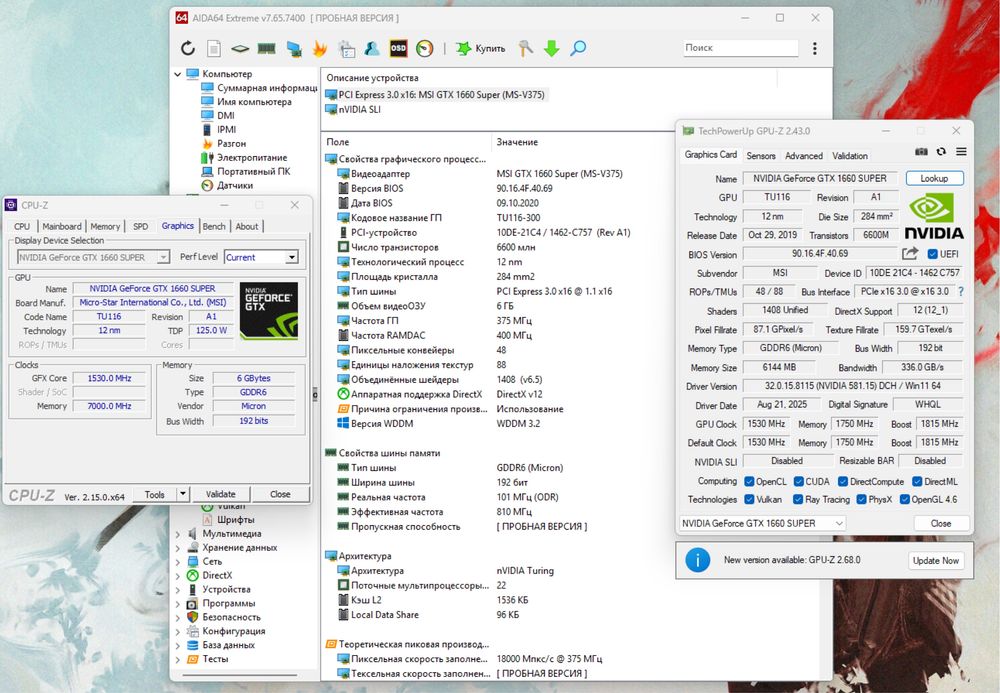This screenshot has height=693, width=1000.
Task: Toggle the UEFI checkbox in GPU-Z
Action: [933, 254]
